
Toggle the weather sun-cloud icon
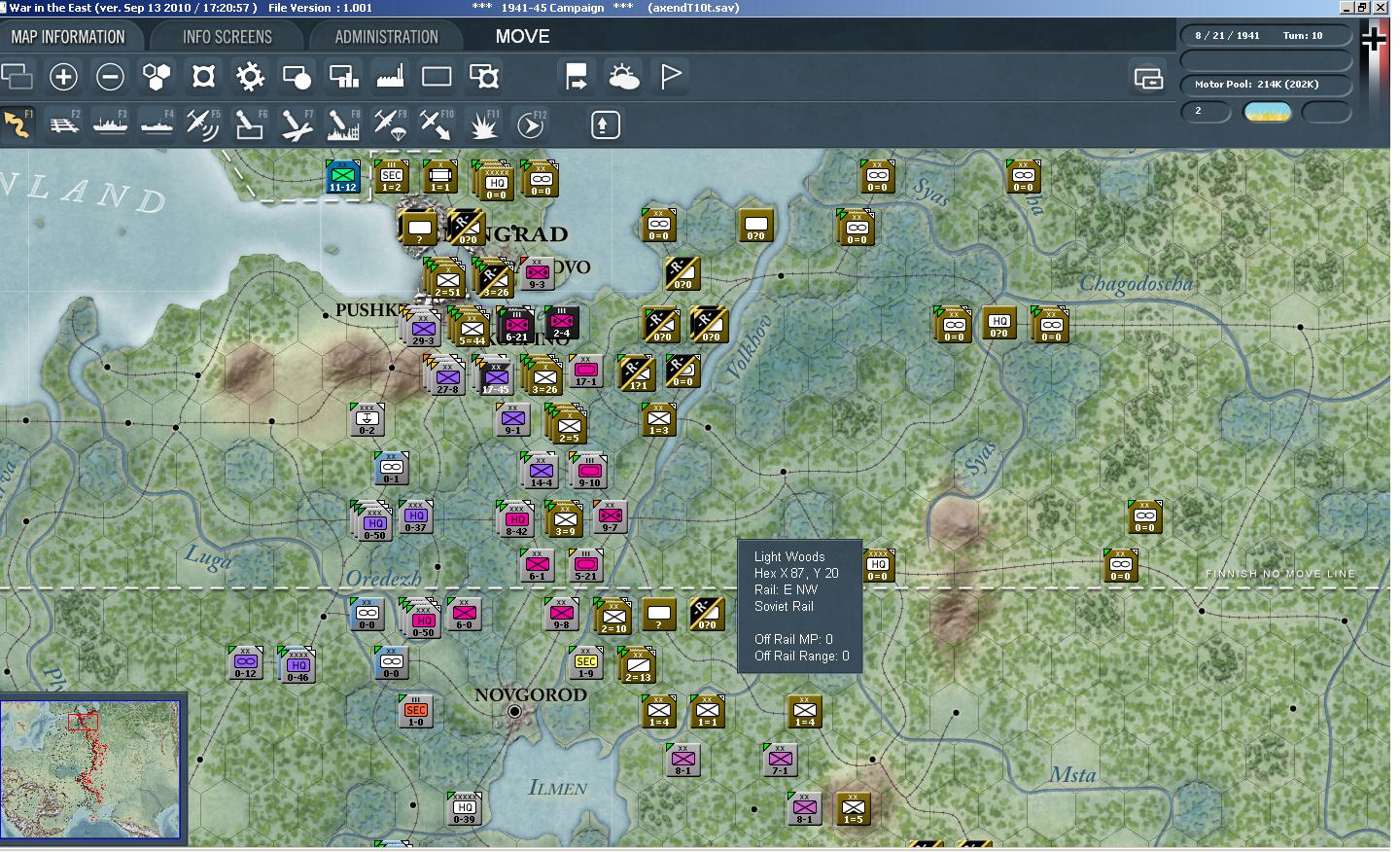623,76
